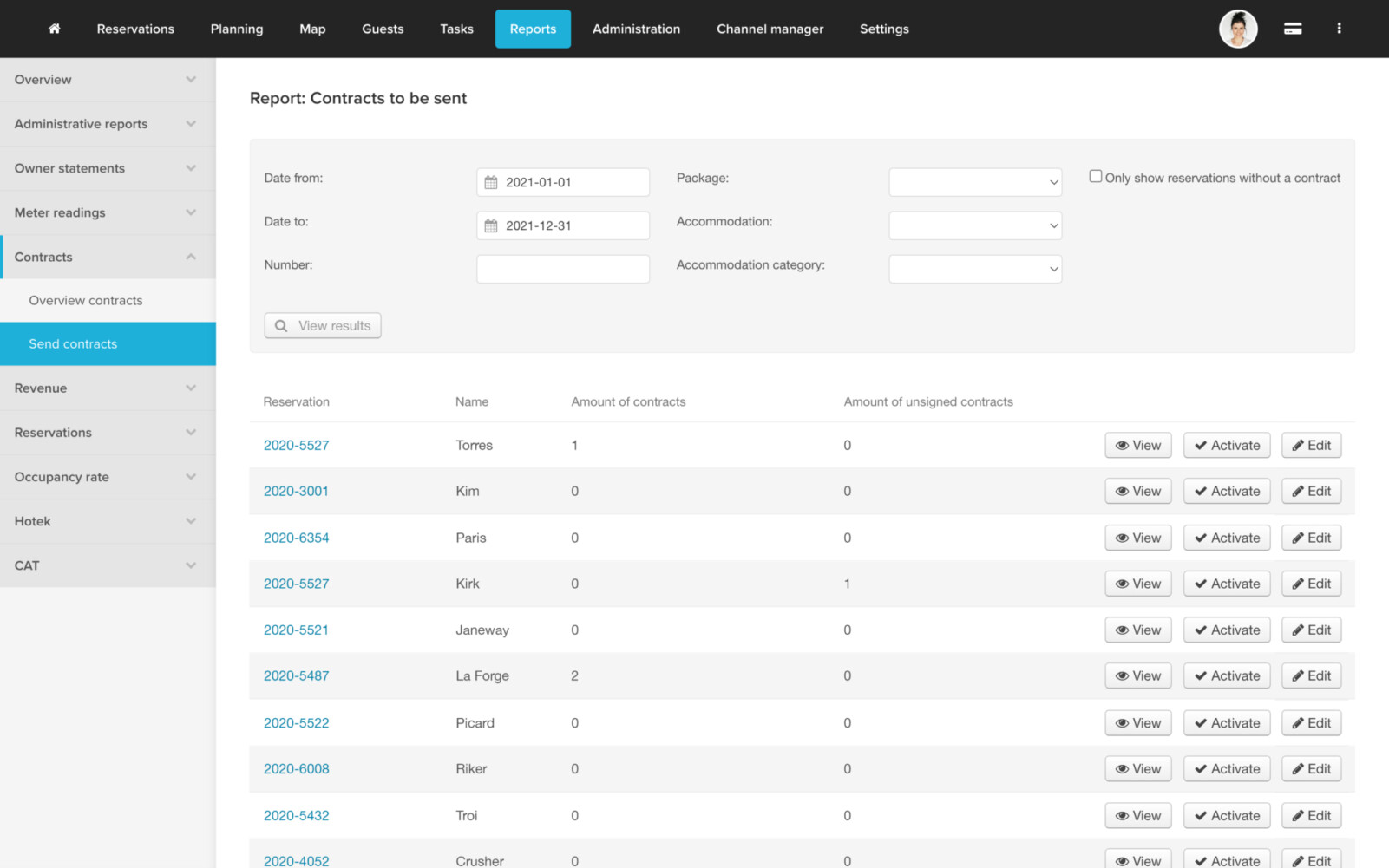Click the home icon in top navigation
Screen dimensions: 1389x868
(54, 29)
